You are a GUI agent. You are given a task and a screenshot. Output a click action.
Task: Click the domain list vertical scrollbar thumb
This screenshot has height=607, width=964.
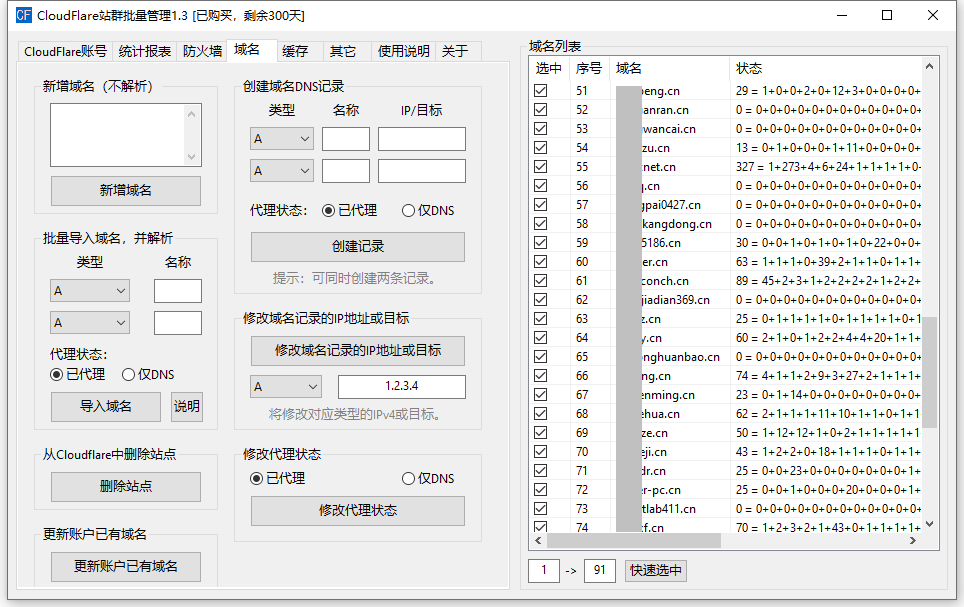930,372
